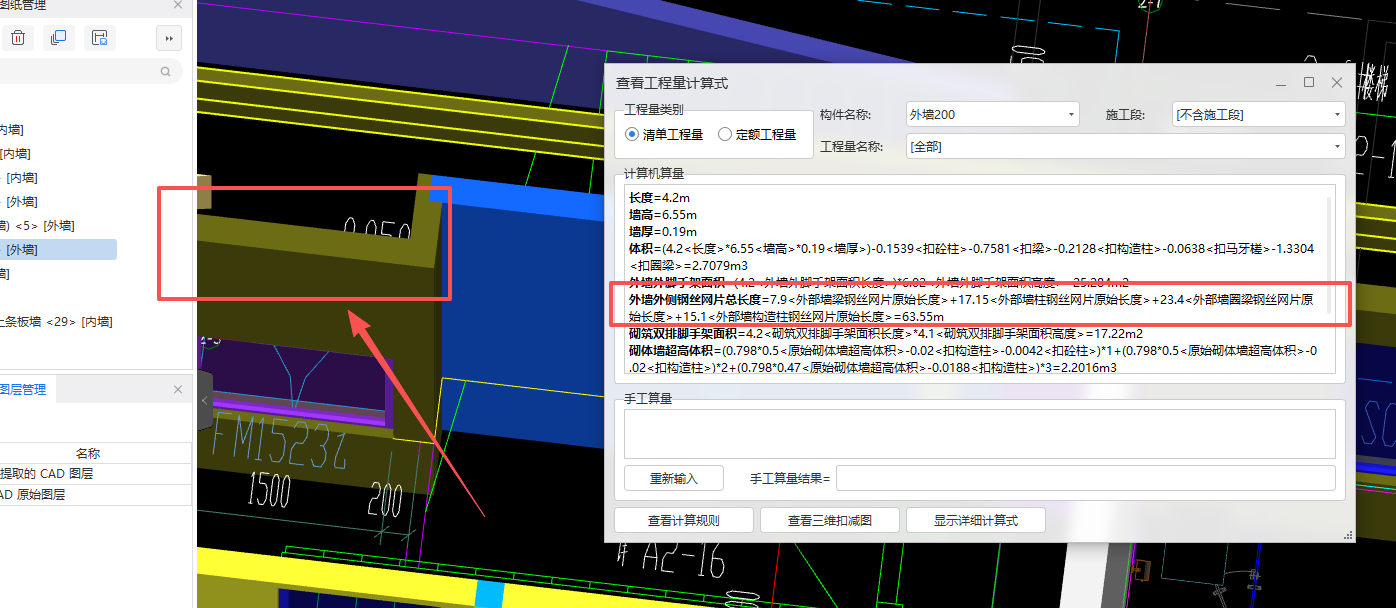Image resolution: width=1396 pixels, height=608 pixels.
Task: Click the save drawing icon in 图纸管理 toolbar
Action: pyautogui.click(x=99, y=37)
